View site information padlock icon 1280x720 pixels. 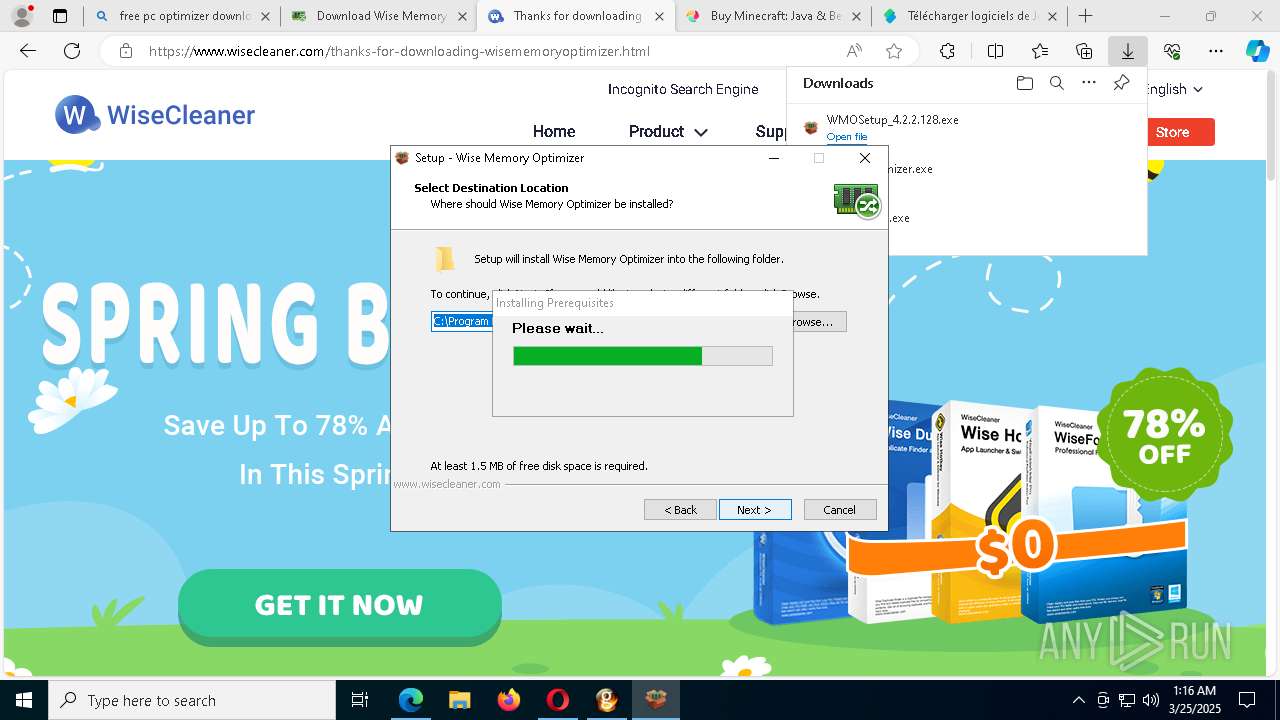[125, 52]
